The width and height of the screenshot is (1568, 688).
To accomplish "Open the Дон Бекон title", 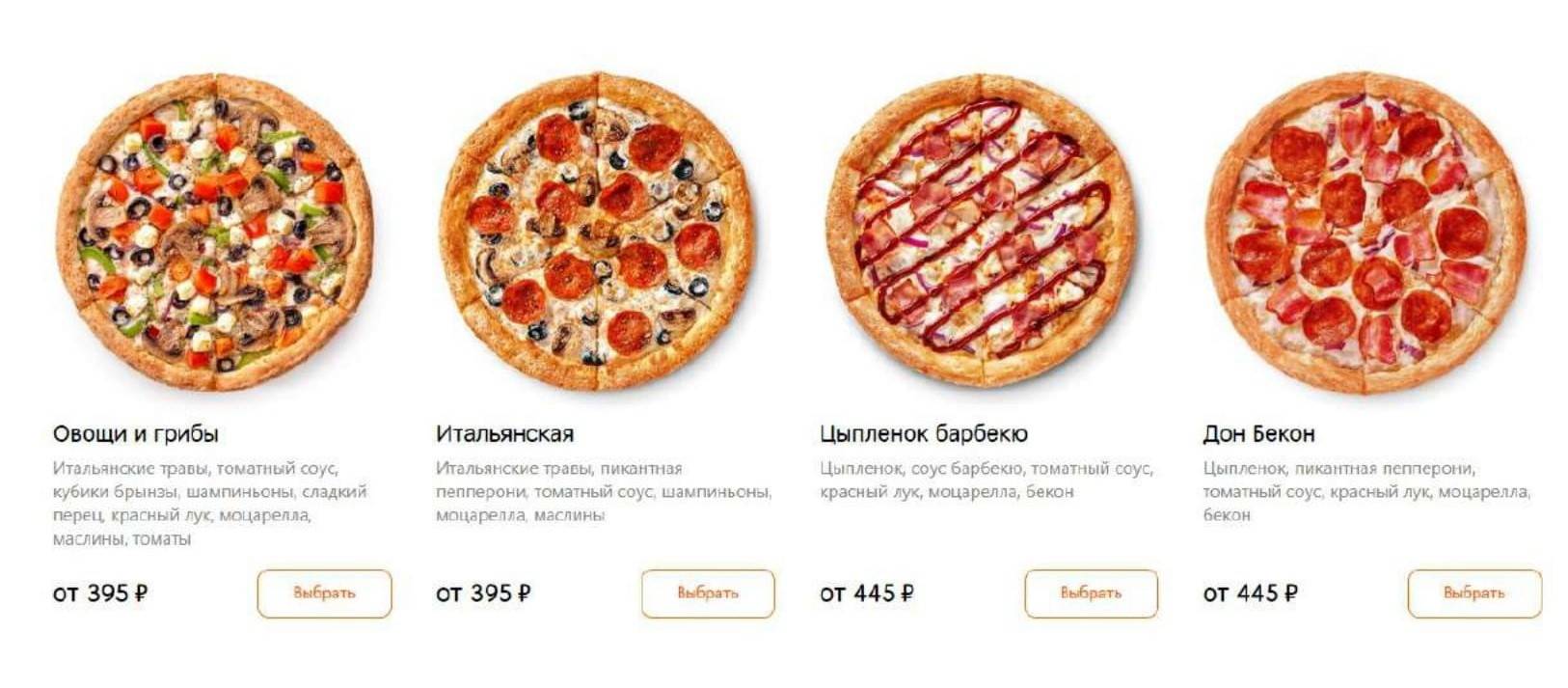I will coord(1258,434).
